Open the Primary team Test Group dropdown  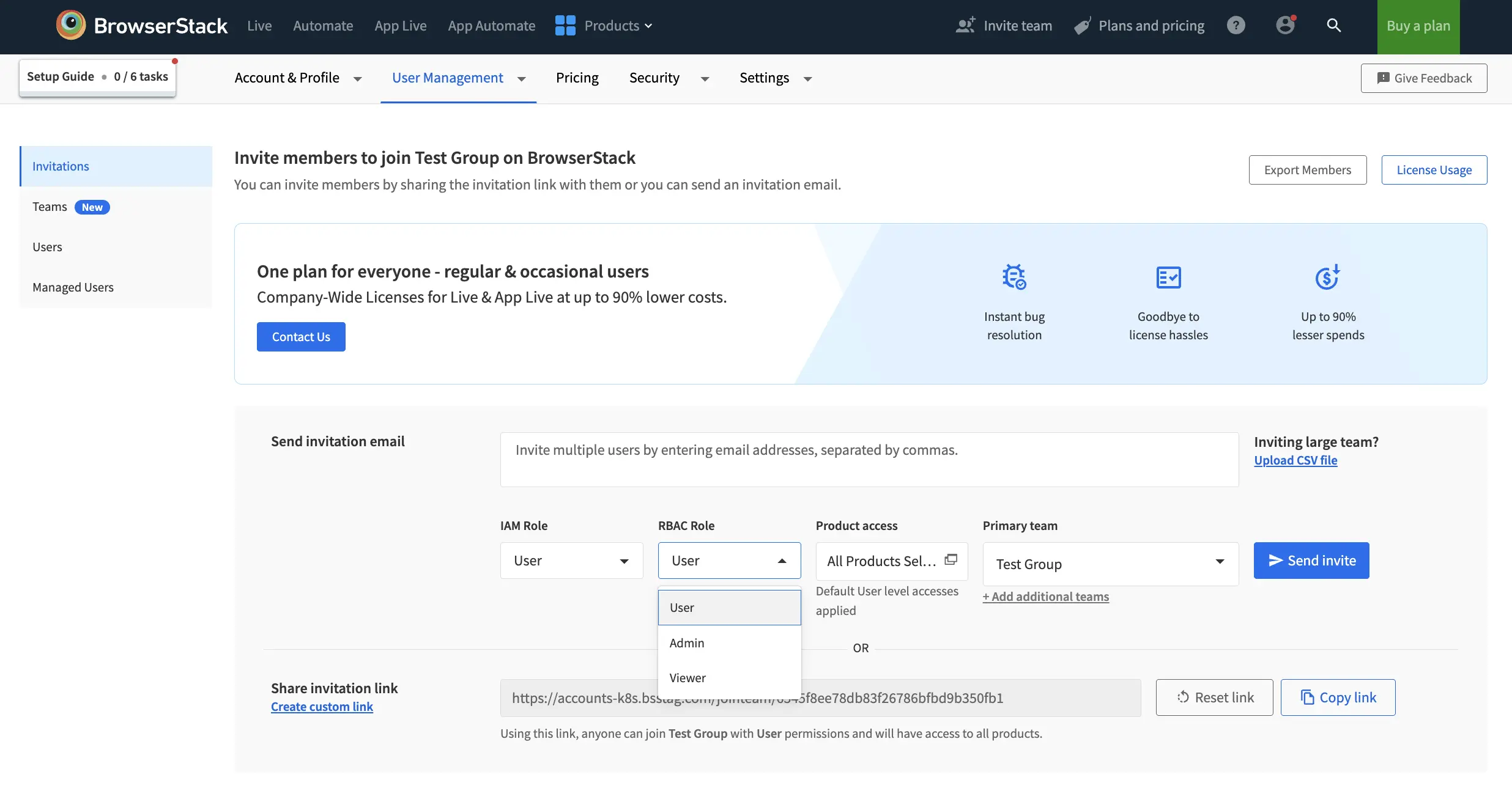pyautogui.click(x=1110, y=564)
